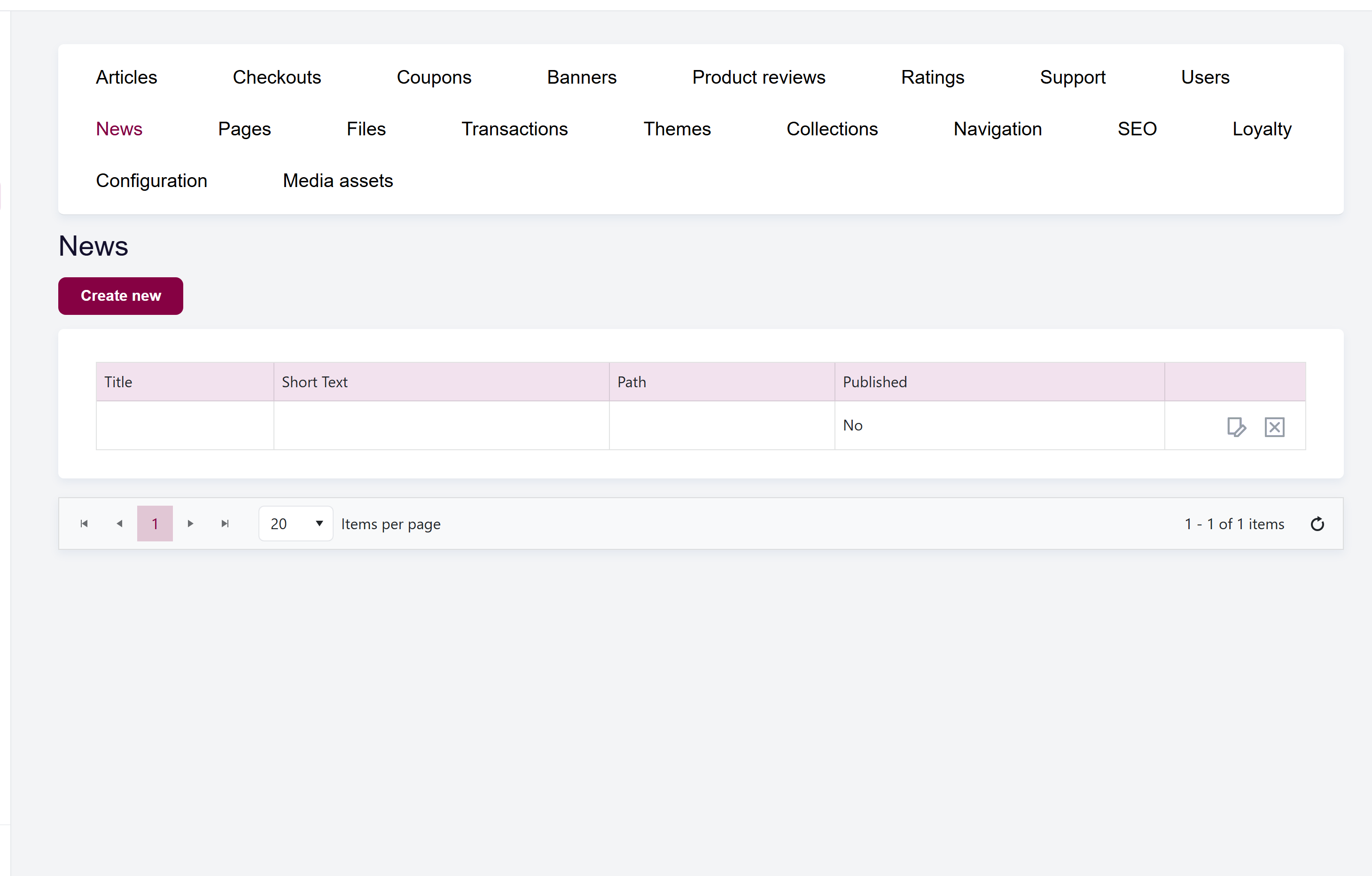This screenshot has height=876, width=1372.
Task: Click the Create new button
Action: pos(121,296)
